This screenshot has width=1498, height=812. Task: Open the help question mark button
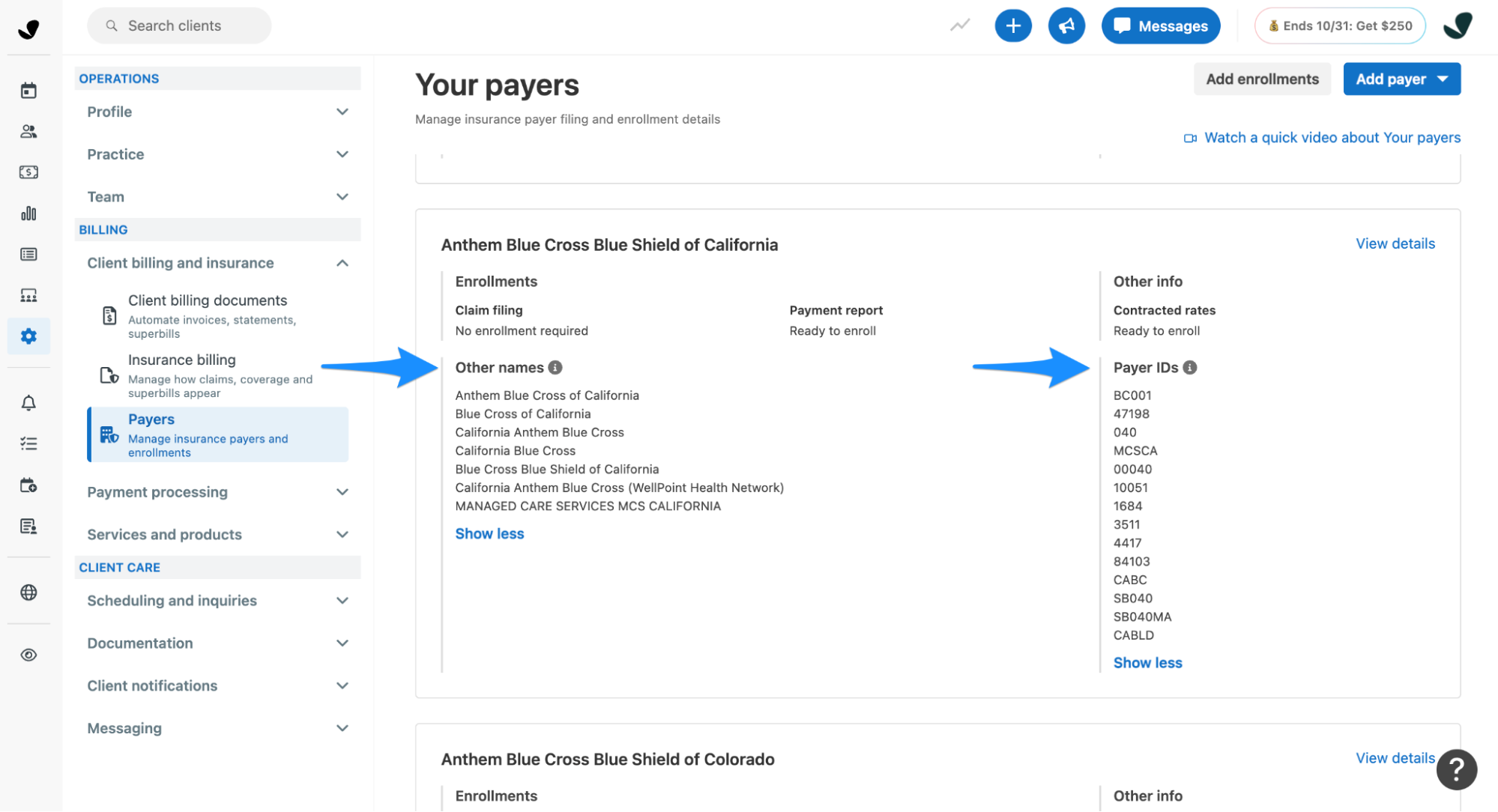click(x=1456, y=769)
